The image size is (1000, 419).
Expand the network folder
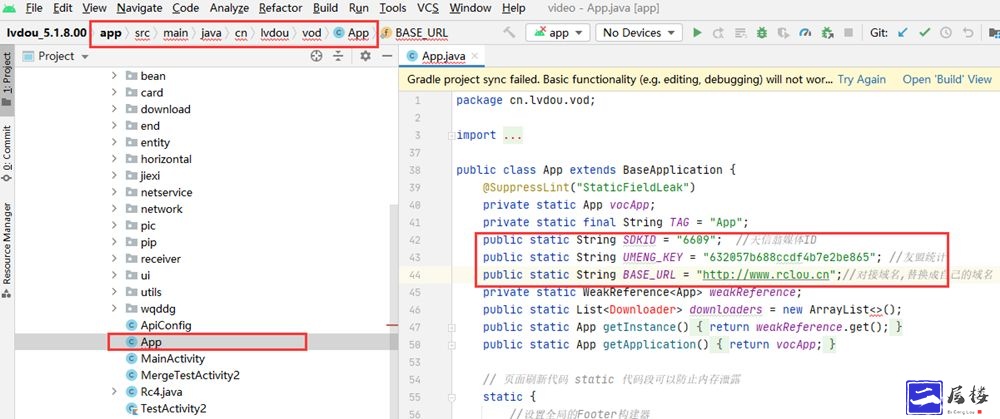point(114,209)
